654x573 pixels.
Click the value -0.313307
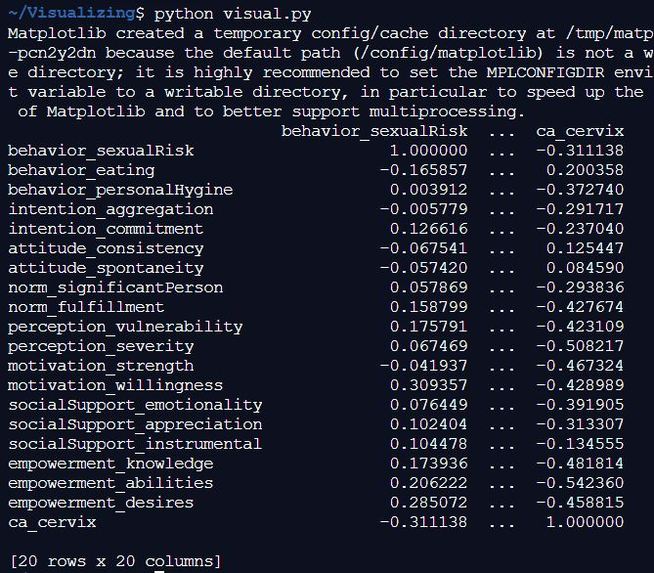tap(580, 425)
